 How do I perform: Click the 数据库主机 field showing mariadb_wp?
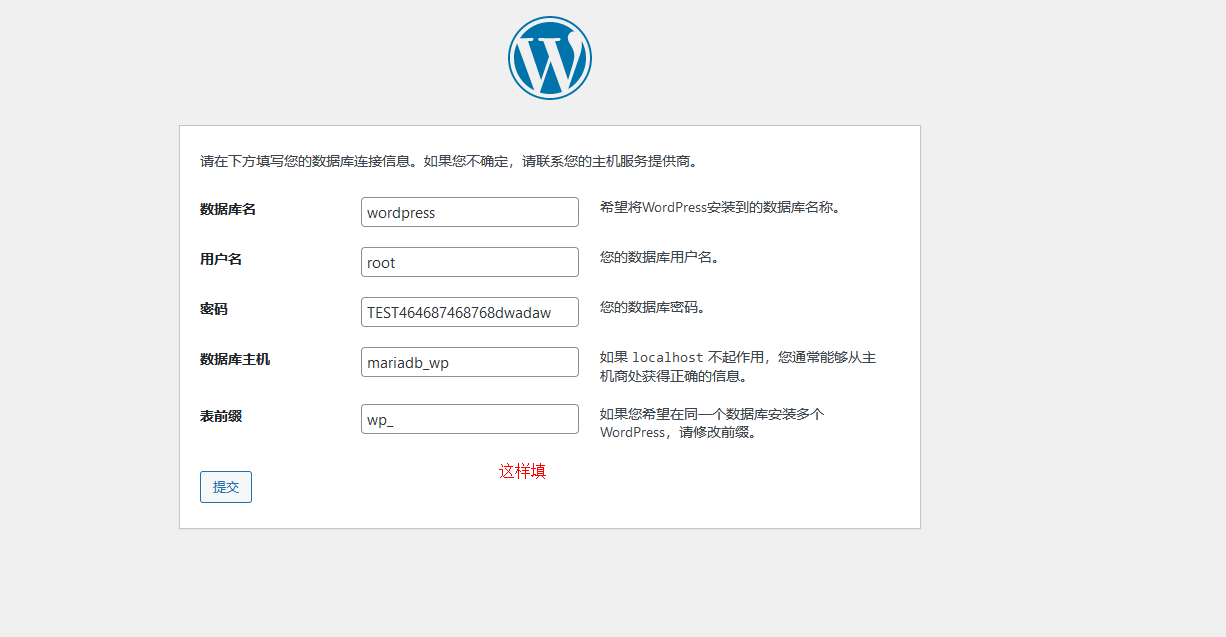tap(469, 362)
